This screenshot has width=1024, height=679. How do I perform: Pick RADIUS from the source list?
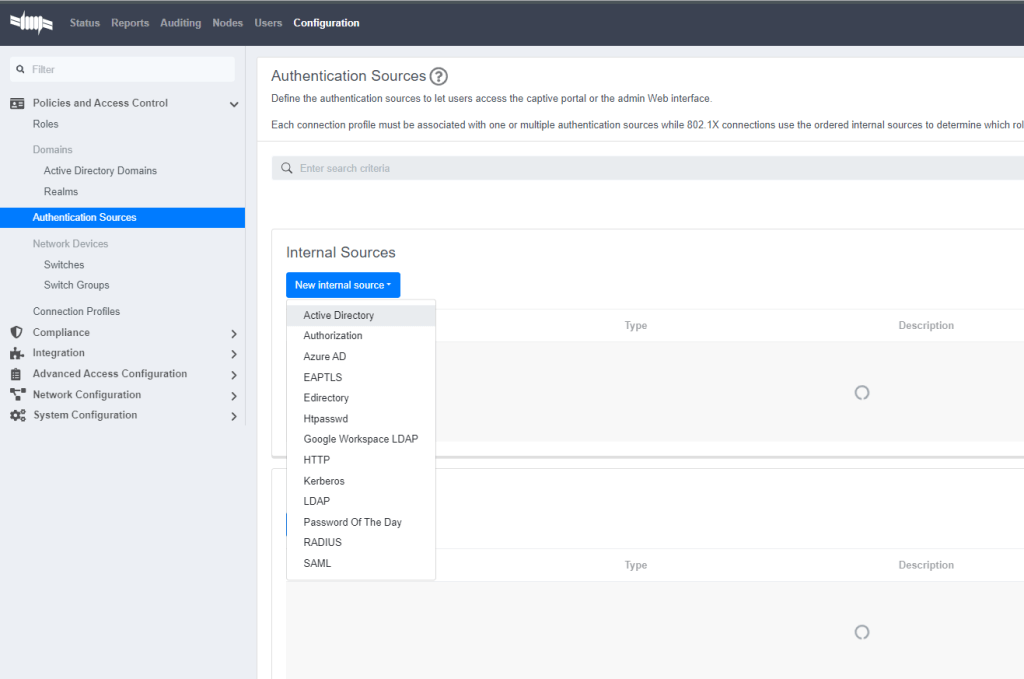coord(323,542)
